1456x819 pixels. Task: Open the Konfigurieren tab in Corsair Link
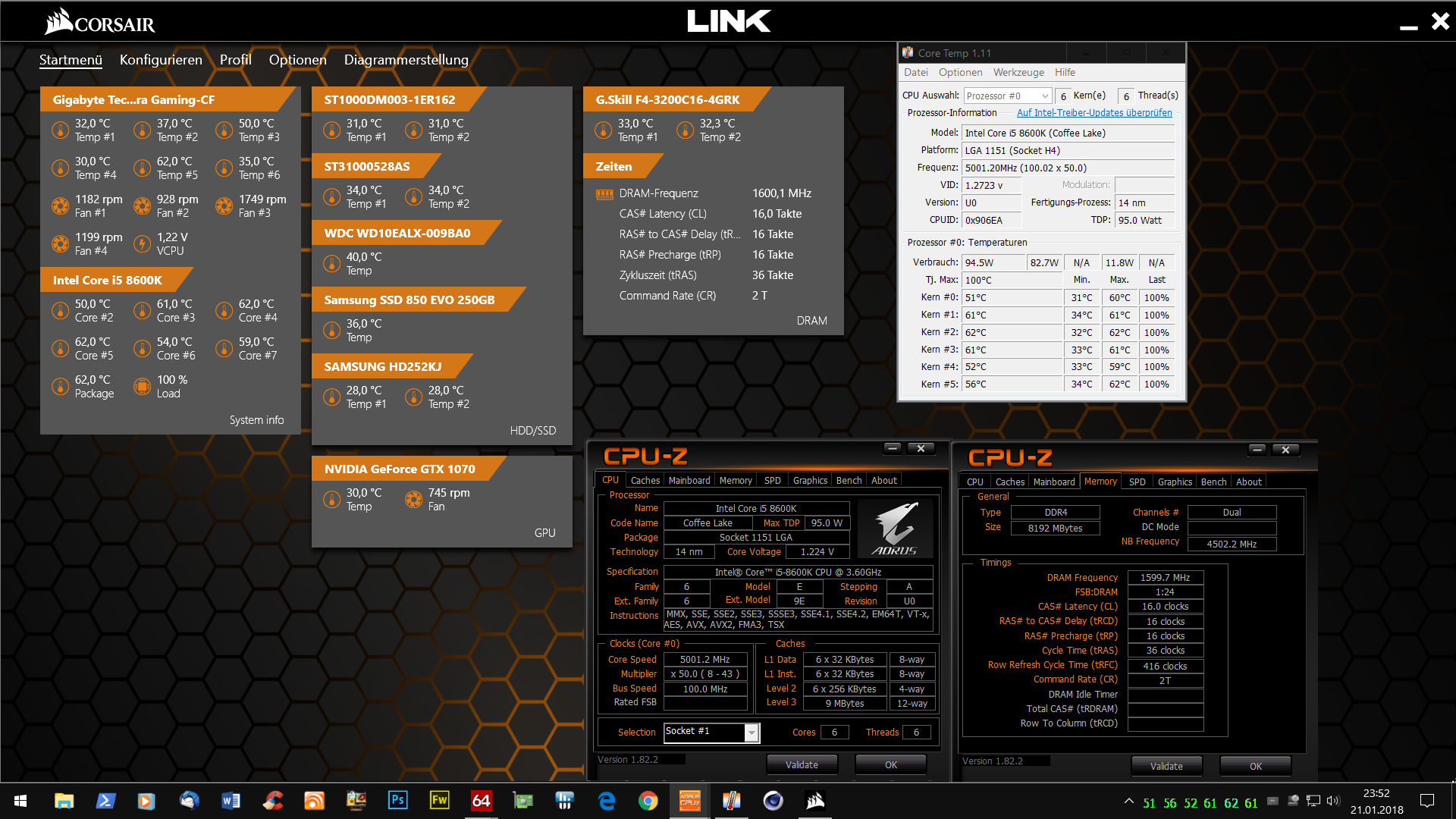161,60
